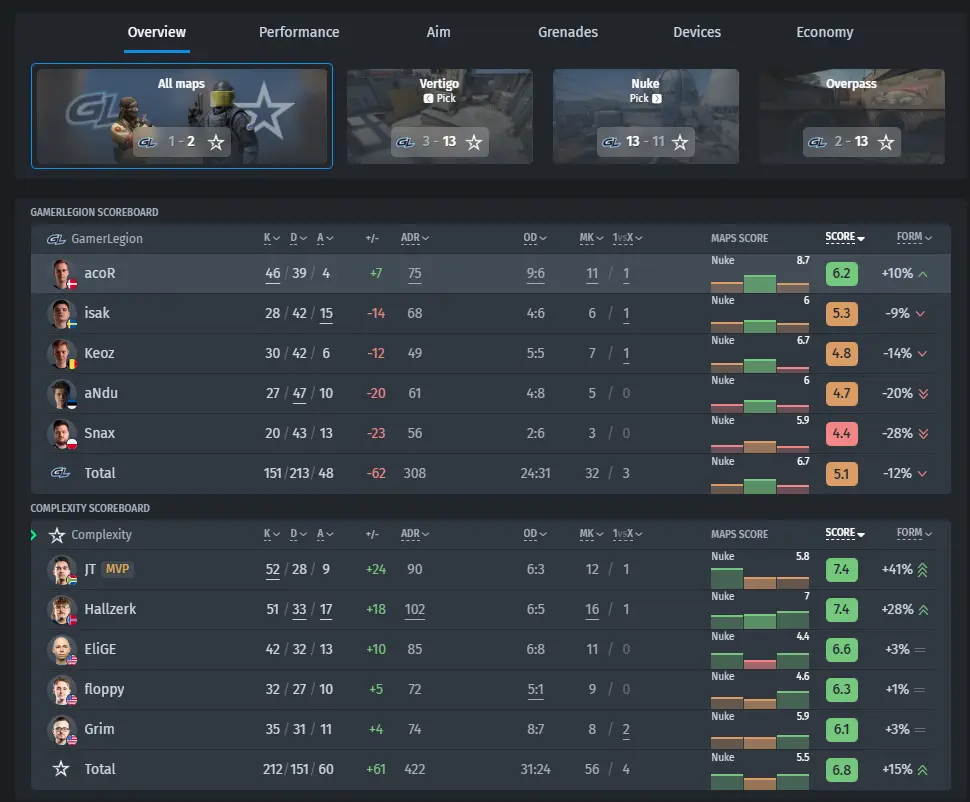Viewport: 970px width, 802px height.
Task: Click EliGE player avatar
Action: click(x=62, y=649)
